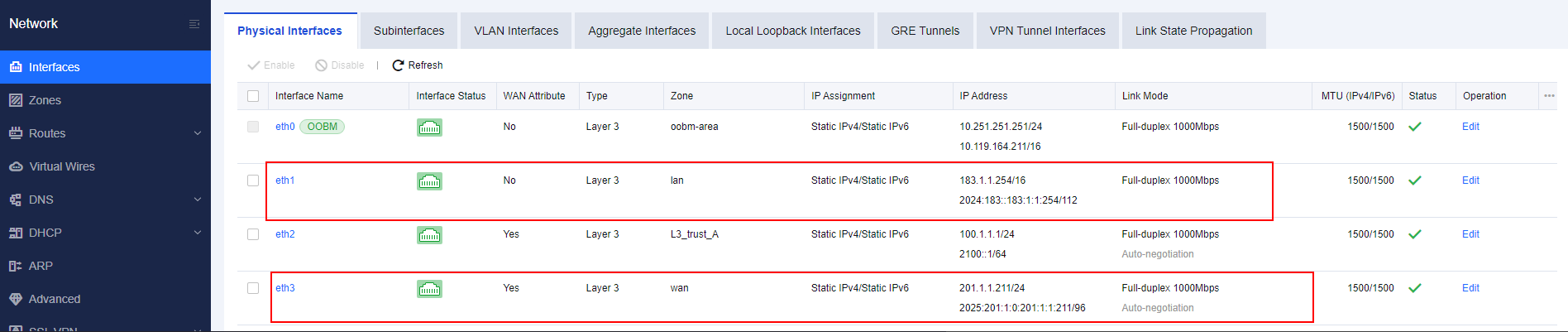Tick the checkbox for eth1 row
1568x332 pixels.
(253, 180)
